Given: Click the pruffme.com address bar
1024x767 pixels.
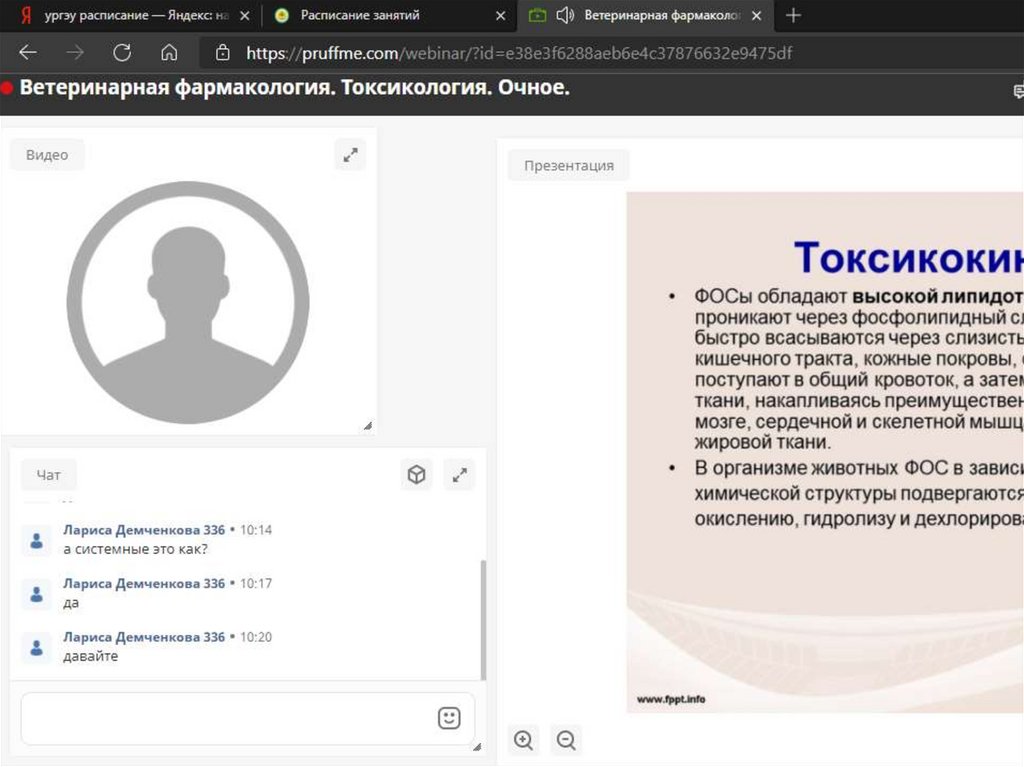Looking at the screenshot, I should click(x=518, y=53).
